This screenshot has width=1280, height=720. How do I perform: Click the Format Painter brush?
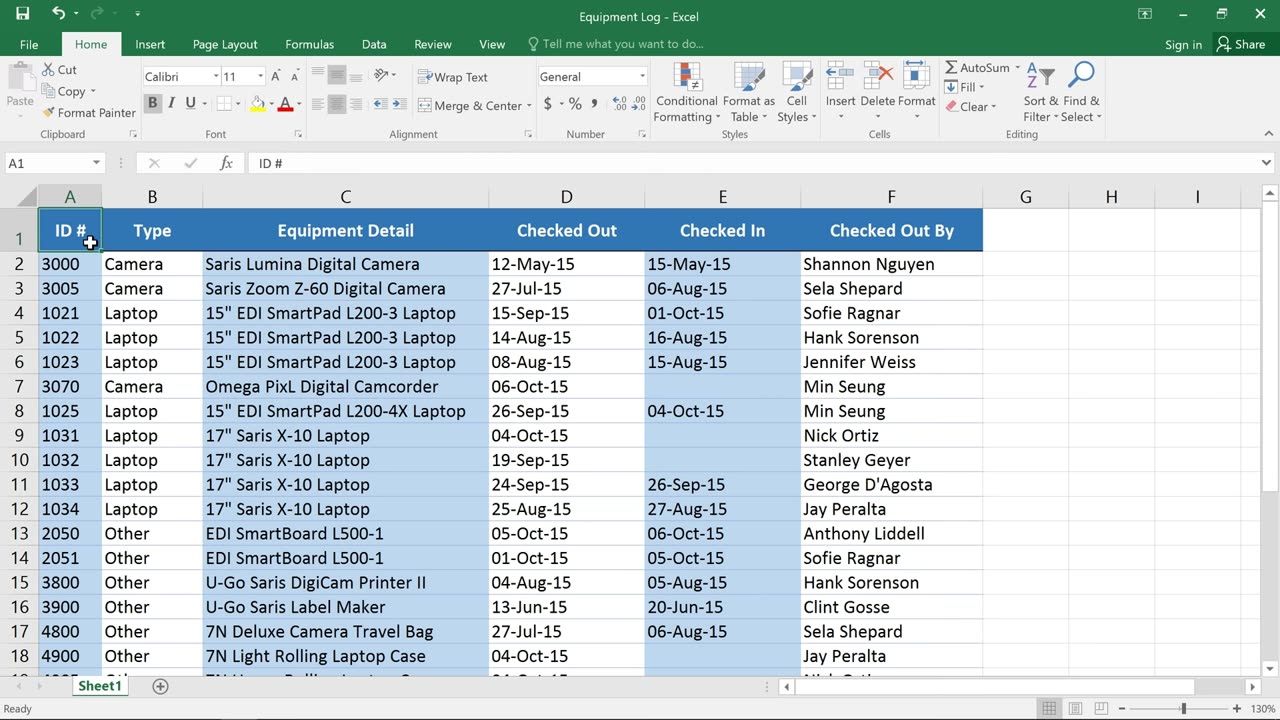(48, 113)
